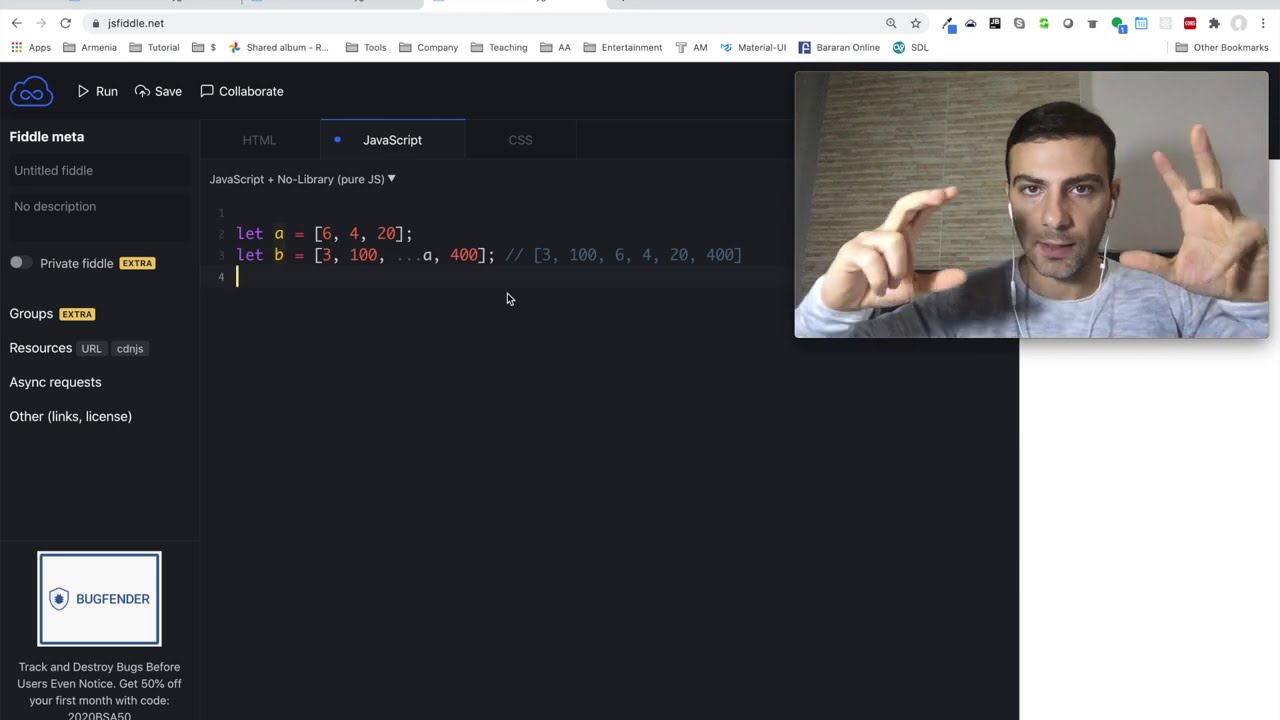This screenshot has width=1280, height=720.
Task: Open the Tools bookmarks folder
Action: click(366, 47)
